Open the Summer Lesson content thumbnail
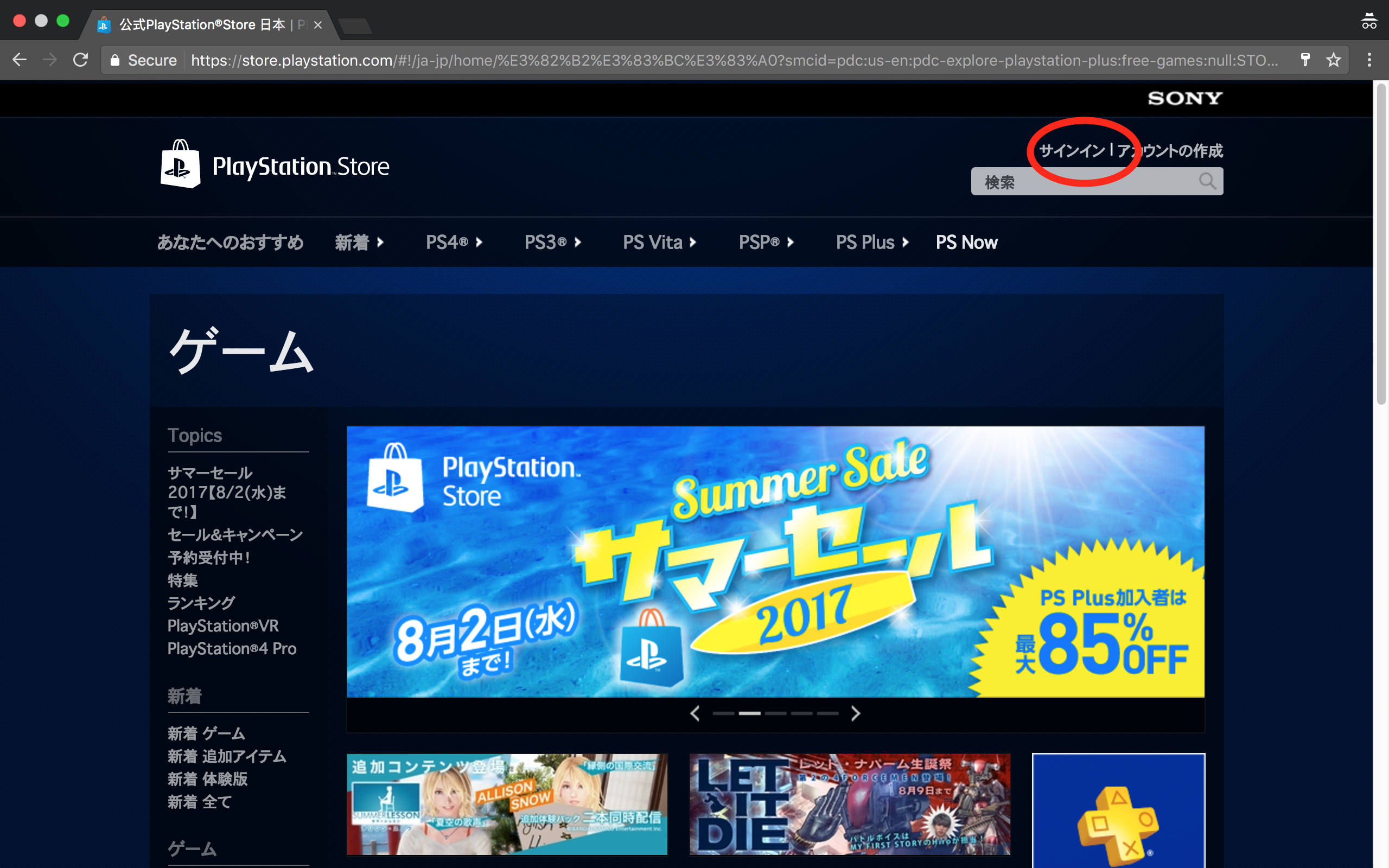 (x=507, y=805)
